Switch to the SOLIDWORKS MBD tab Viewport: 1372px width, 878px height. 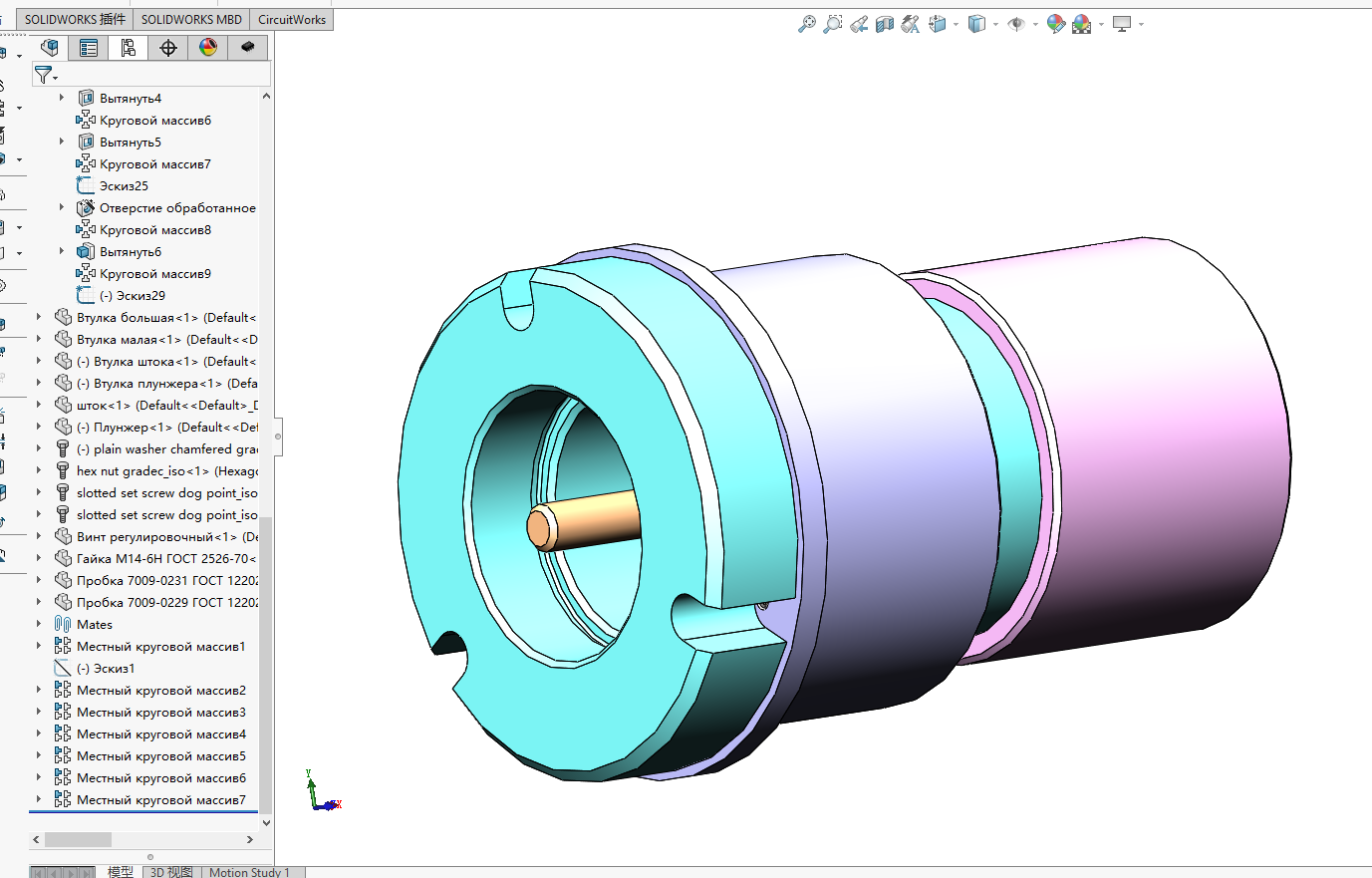click(191, 19)
